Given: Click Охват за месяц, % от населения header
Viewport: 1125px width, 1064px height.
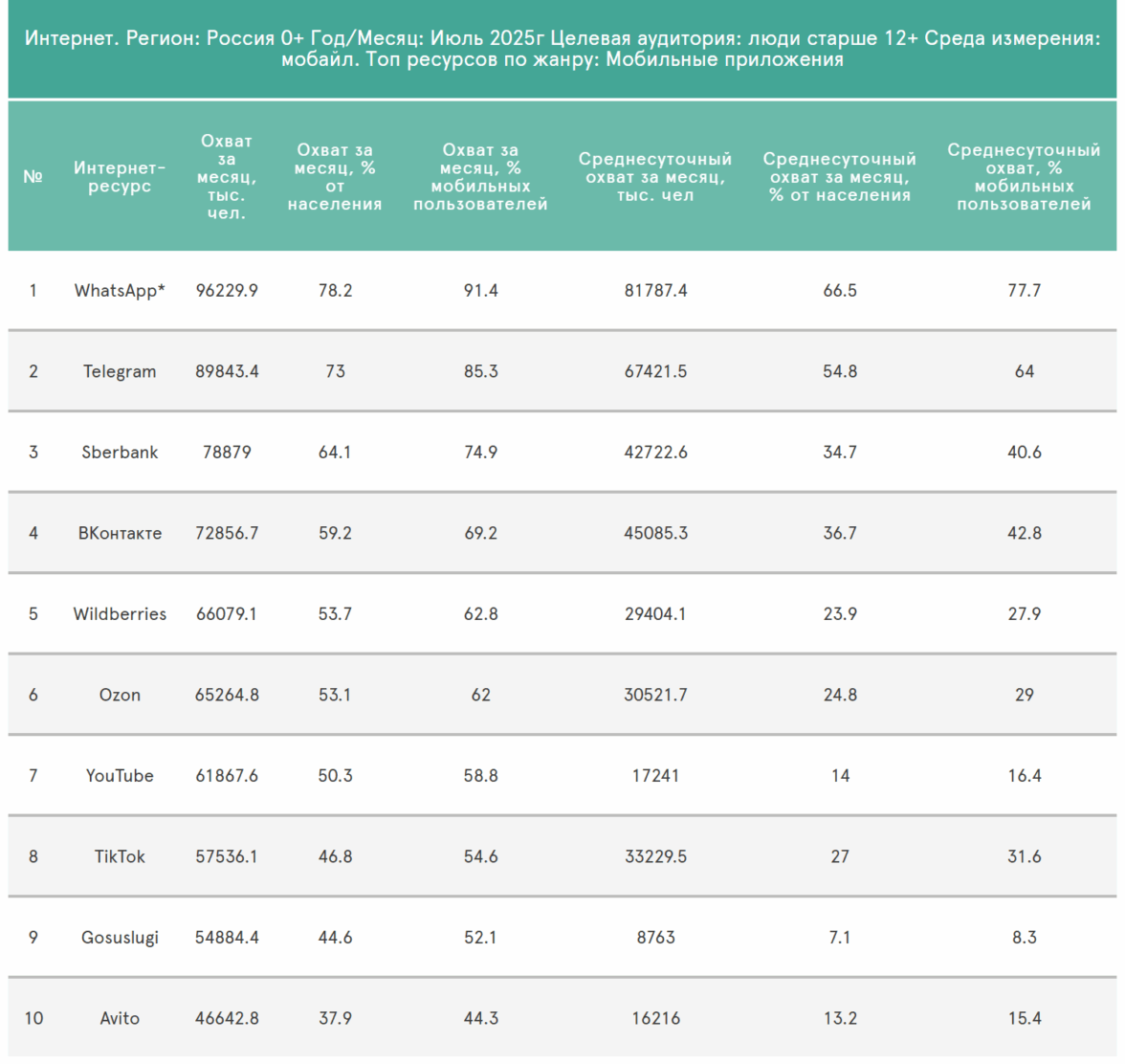Looking at the screenshot, I should tap(335, 177).
